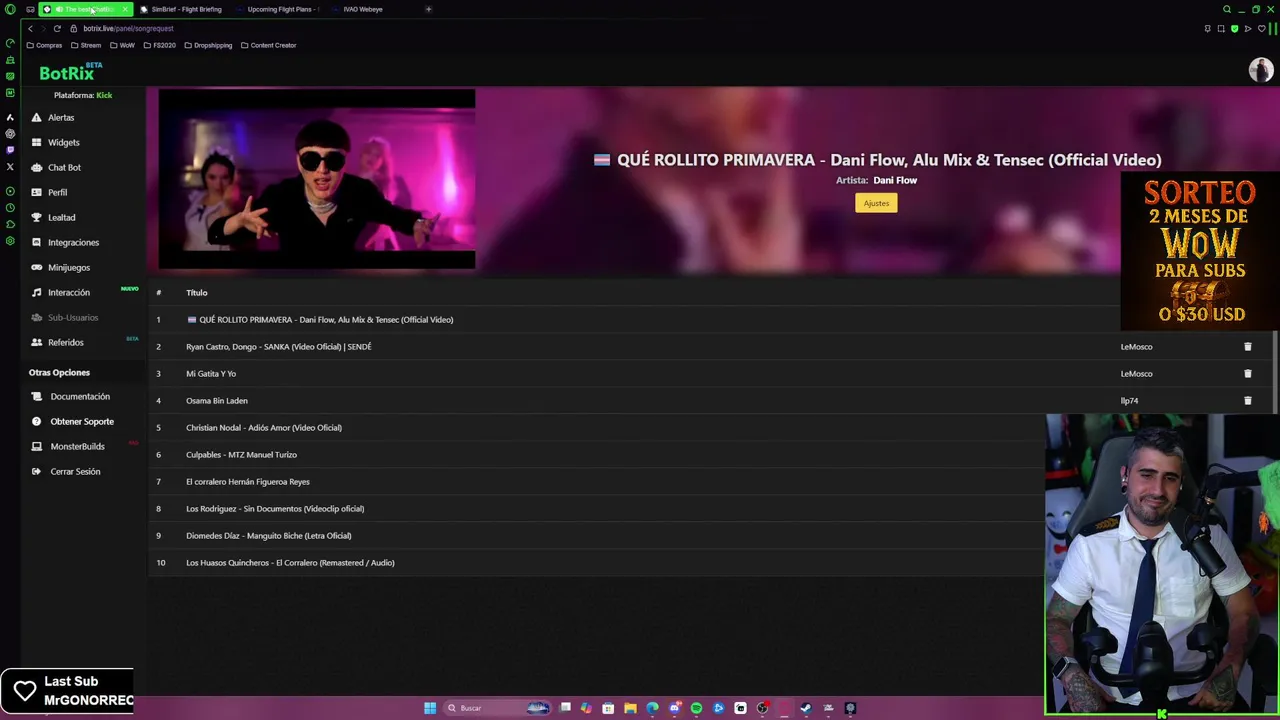Open the Compras bookmark folder
Viewport: 1280px width, 720px height.
click(44, 45)
